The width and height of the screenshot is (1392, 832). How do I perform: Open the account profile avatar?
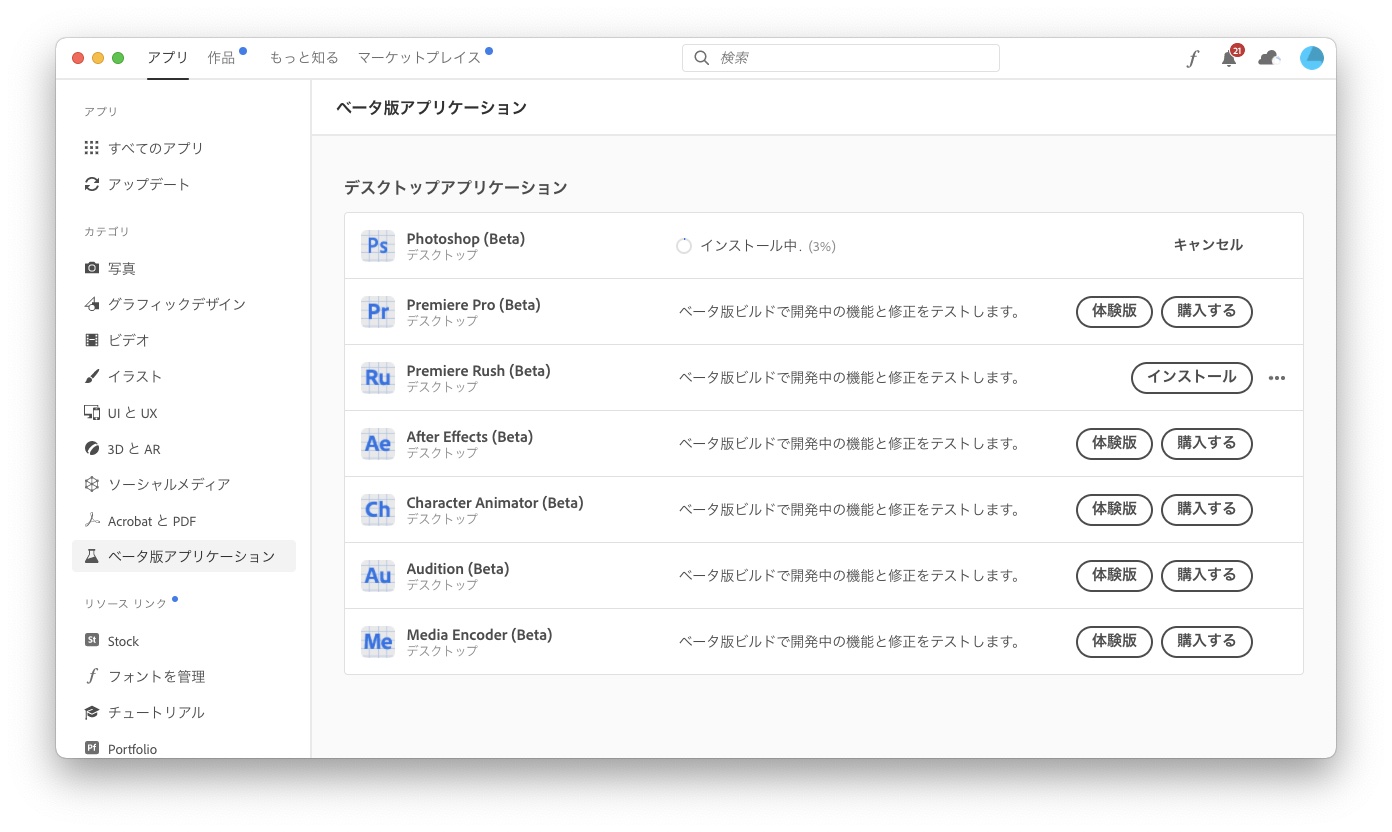coord(1312,58)
